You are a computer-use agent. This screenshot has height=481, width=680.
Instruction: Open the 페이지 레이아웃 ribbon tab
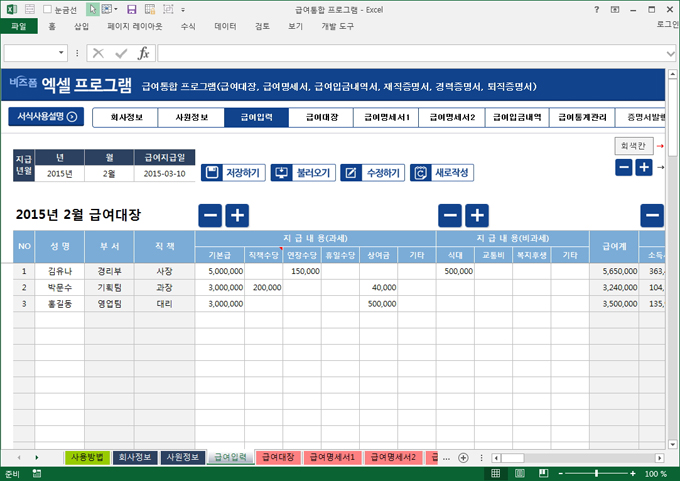click(x=135, y=27)
